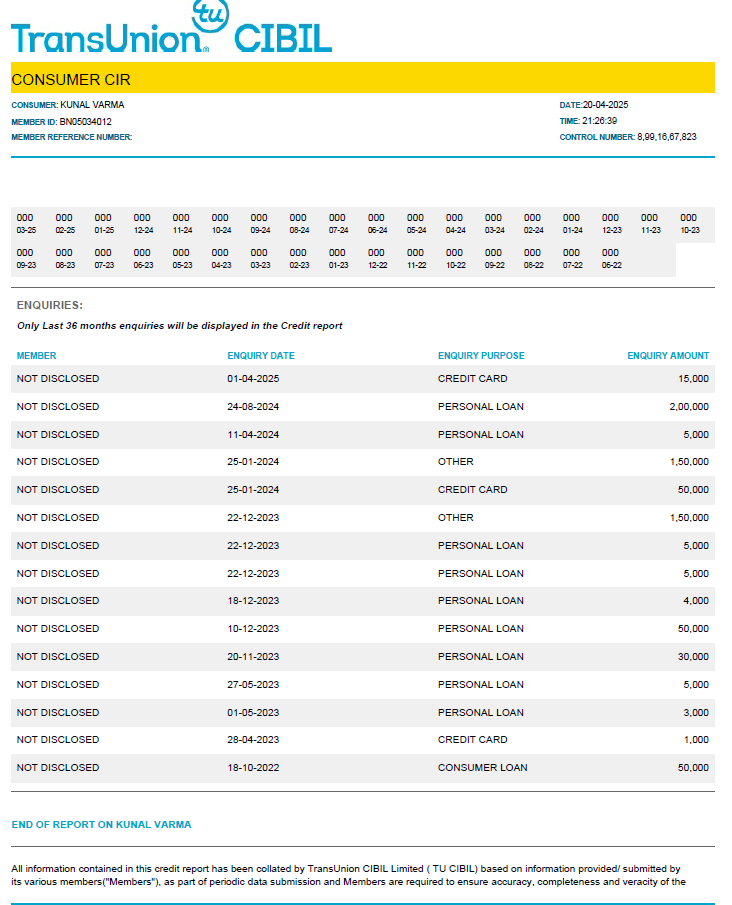This screenshot has width=732, height=905.
Task: Click the ENQUIRIES: section heading
Action: [x=50, y=305]
